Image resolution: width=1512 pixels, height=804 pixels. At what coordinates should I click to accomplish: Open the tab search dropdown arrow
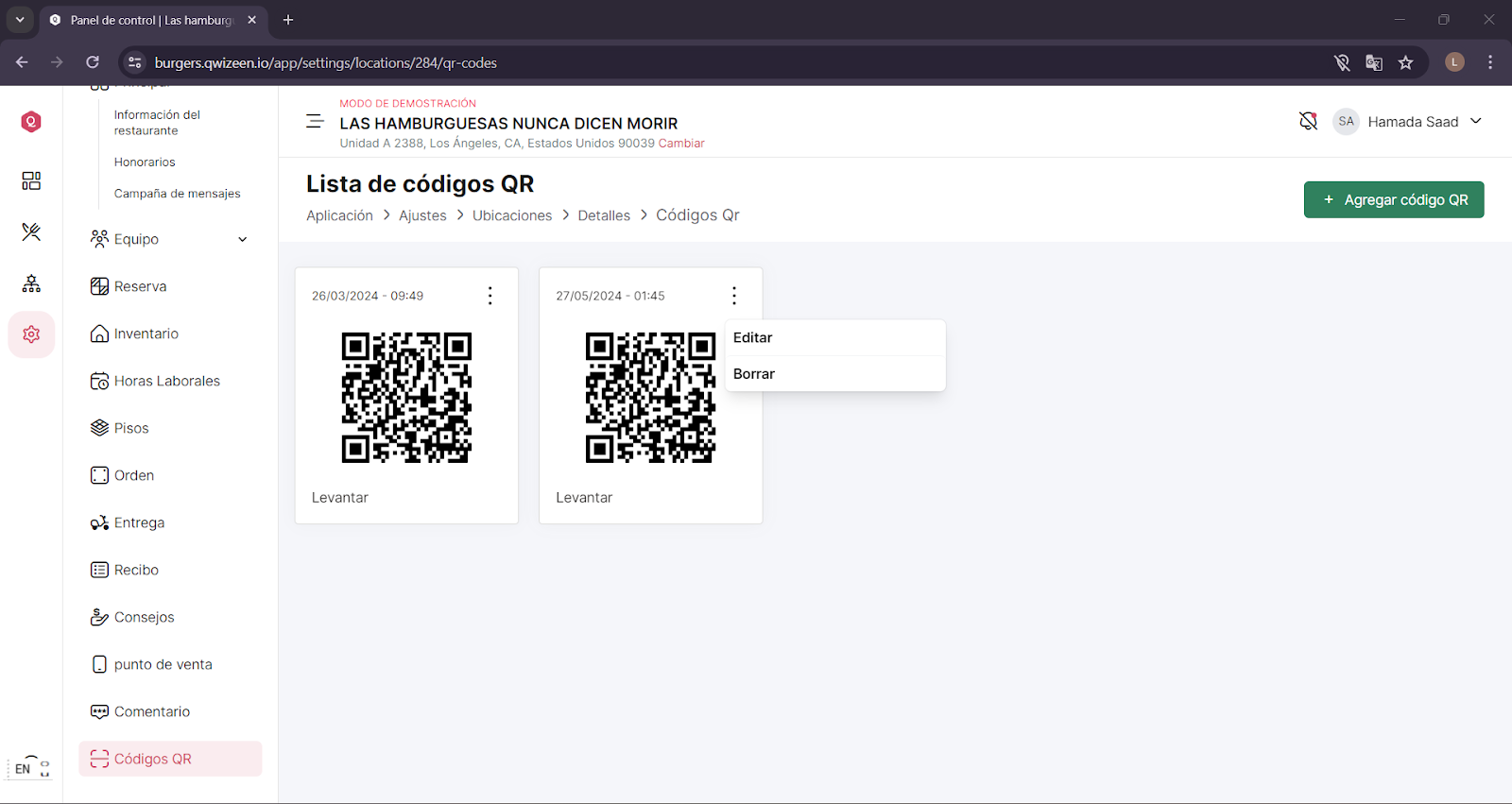pos(20,20)
